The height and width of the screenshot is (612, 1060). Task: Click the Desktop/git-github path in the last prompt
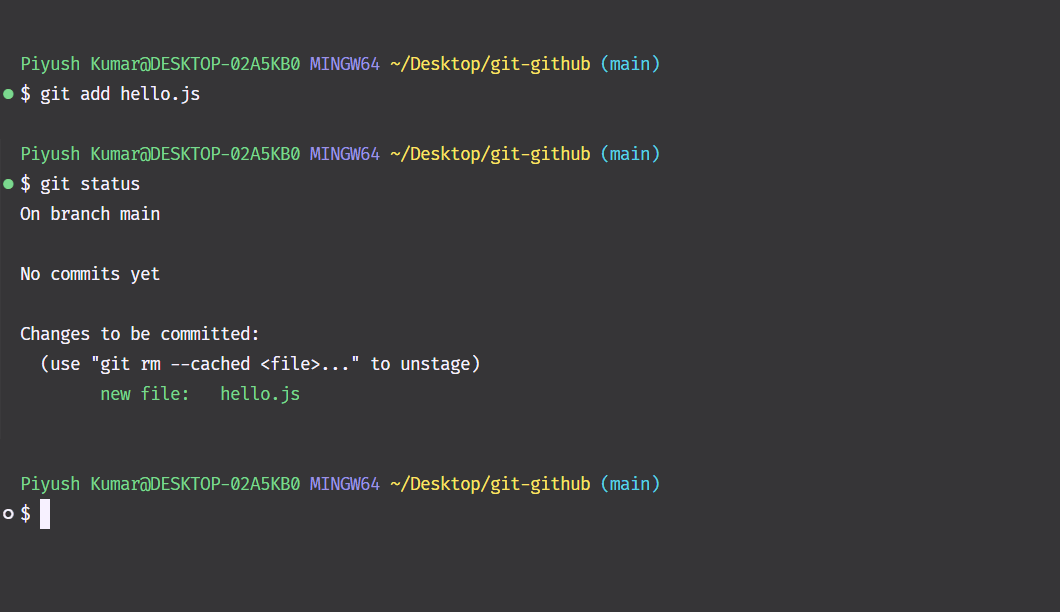[490, 484]
